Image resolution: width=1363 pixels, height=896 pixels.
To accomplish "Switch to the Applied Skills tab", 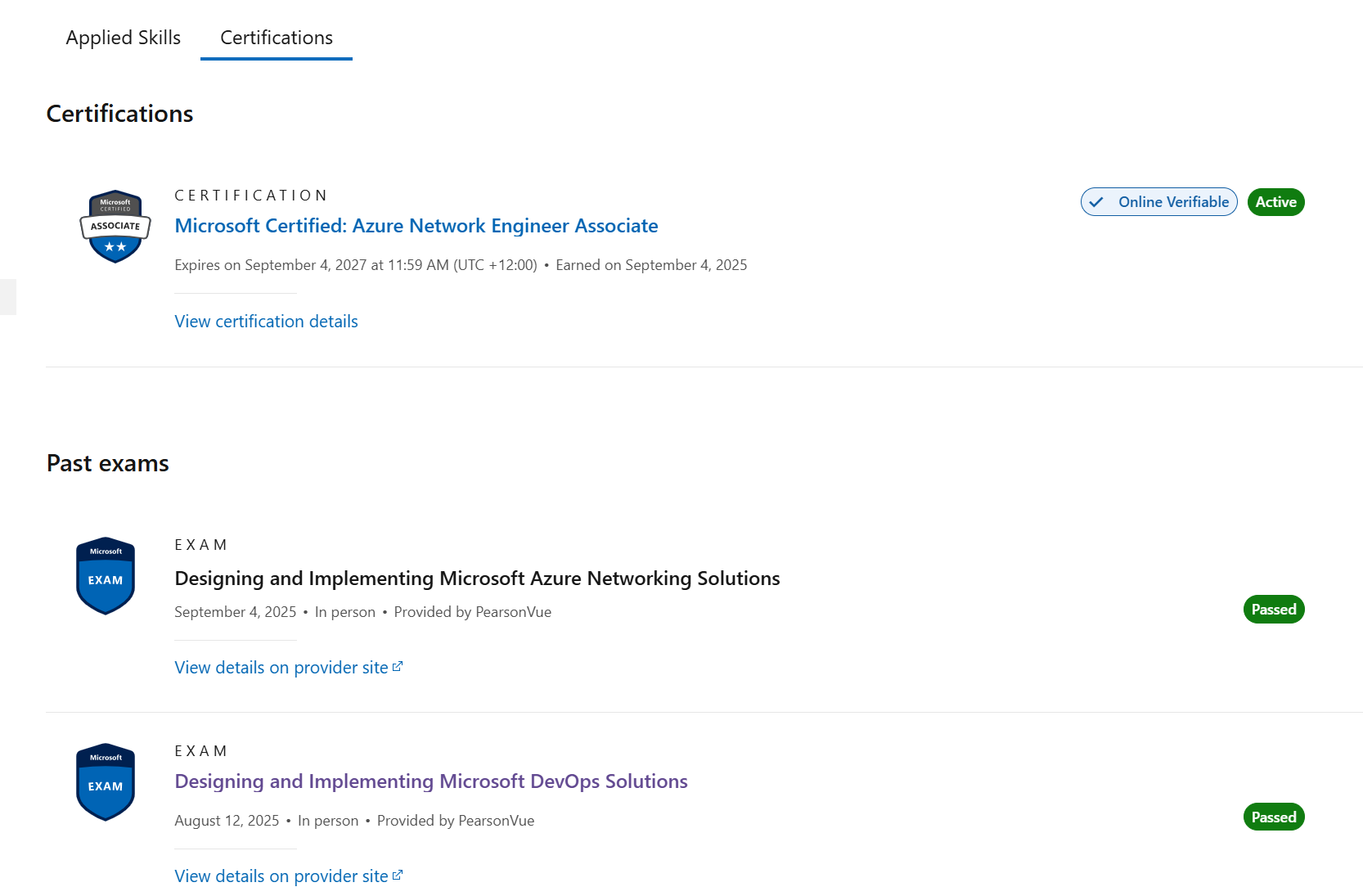I will pos(124,38).
